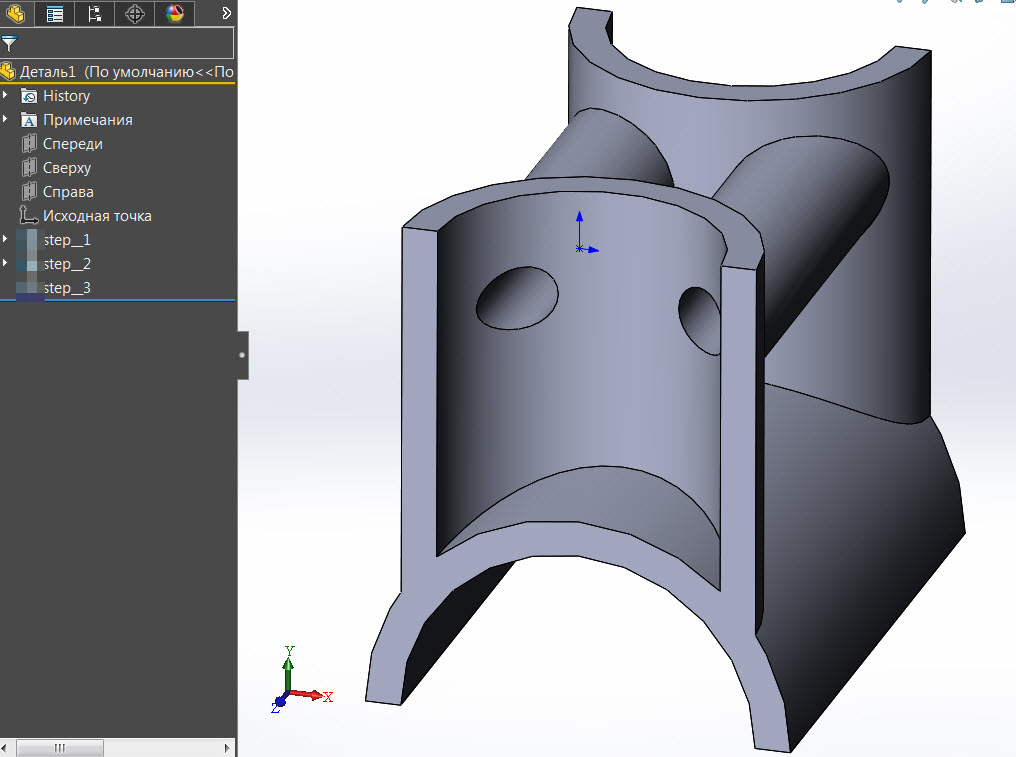Image resolution: width=1016 pixels, height=757 pixels.
Task: Open the ConfigurationManager panel
Action: tap(94, 14)
